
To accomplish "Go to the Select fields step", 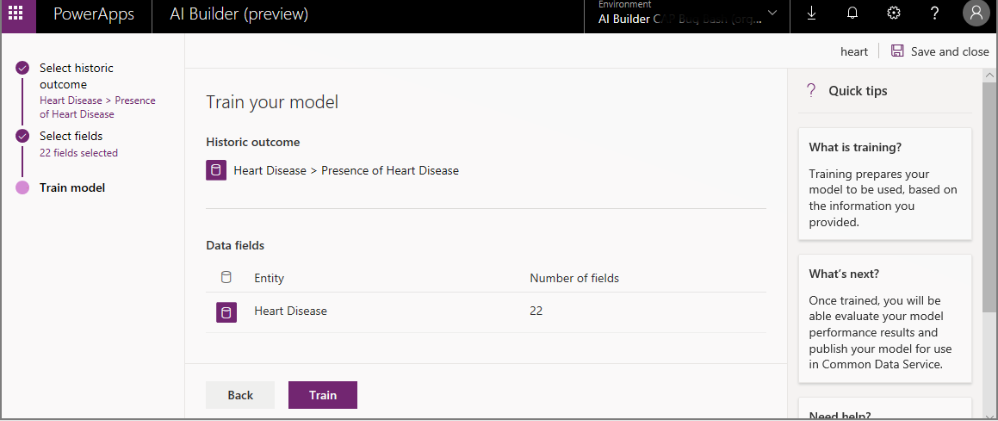I will [x=71, y=136].
